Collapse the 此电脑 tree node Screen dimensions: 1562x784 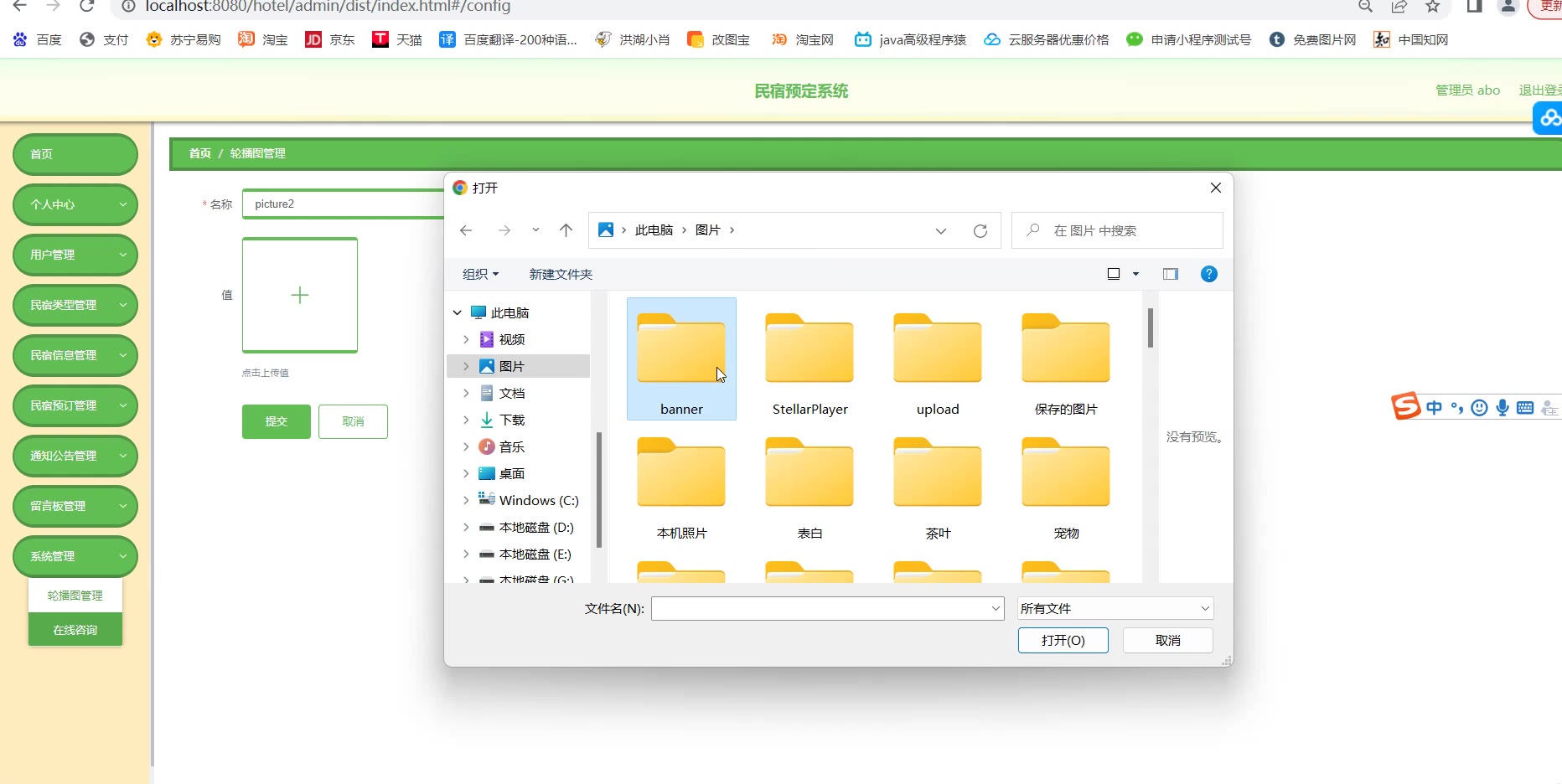pyautogui.click(x=458, y=312)
